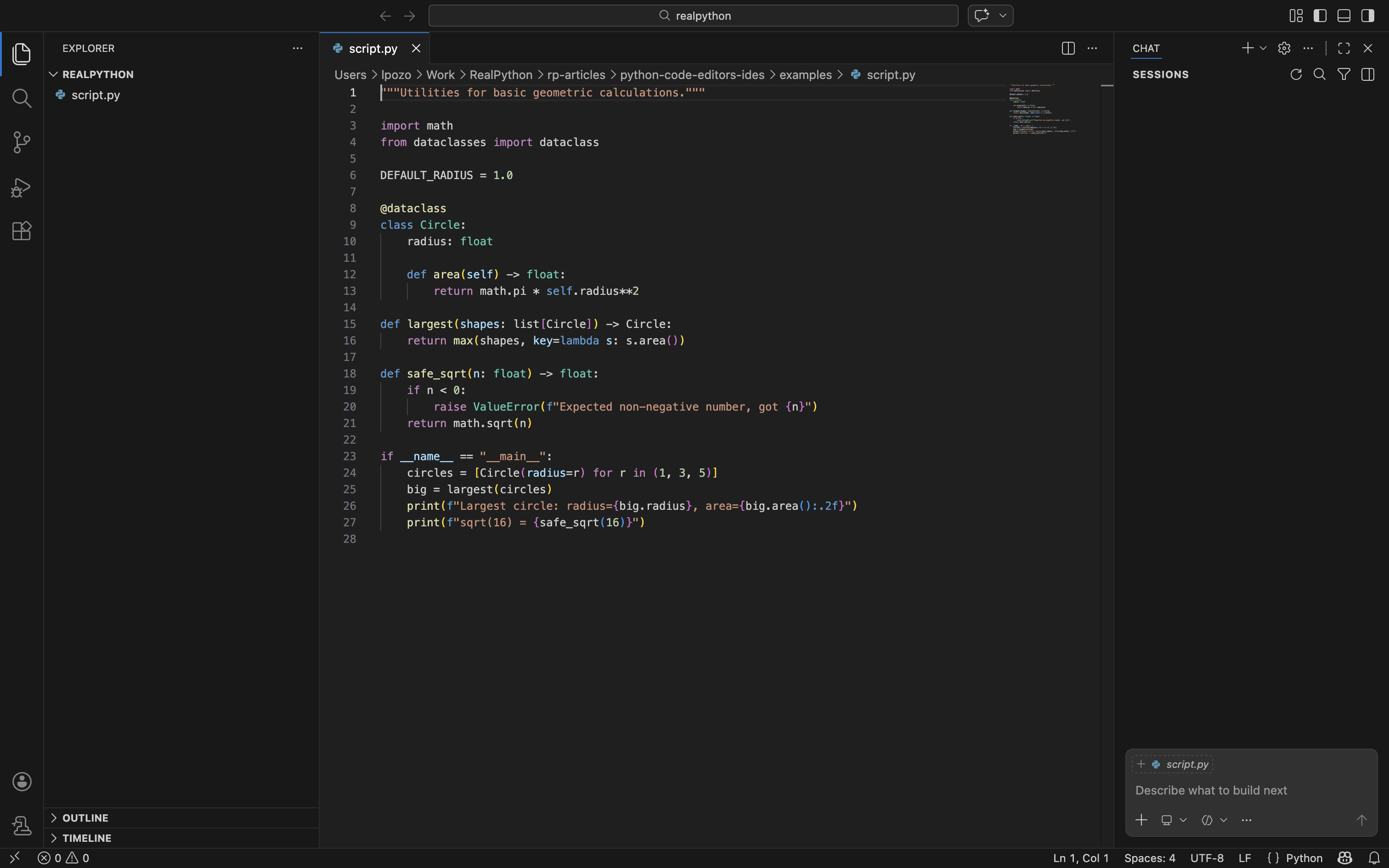Image resolution: width=1389 pixels, height=868 pixels.
Task: Go forward with the right arrow
Action: pos(409,16)
